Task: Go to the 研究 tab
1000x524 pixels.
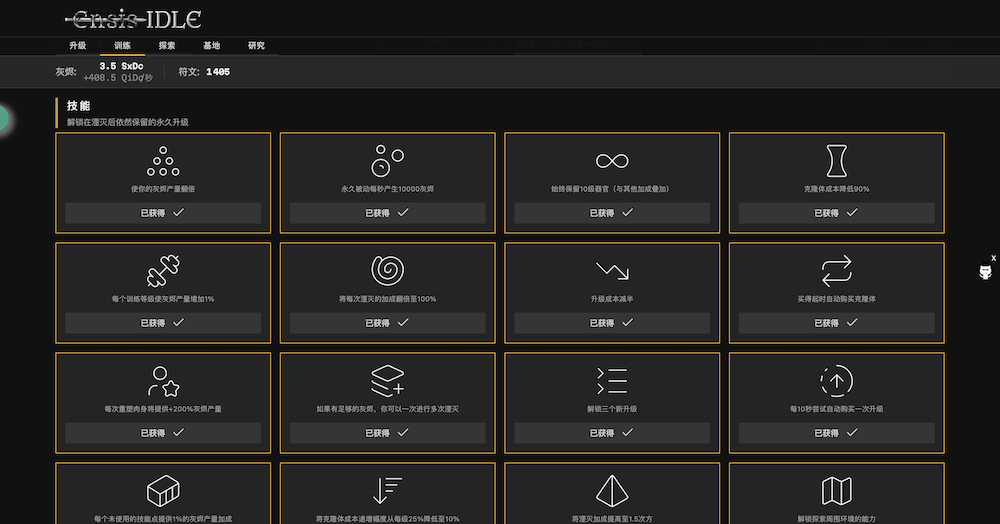Action: (256, 46)
